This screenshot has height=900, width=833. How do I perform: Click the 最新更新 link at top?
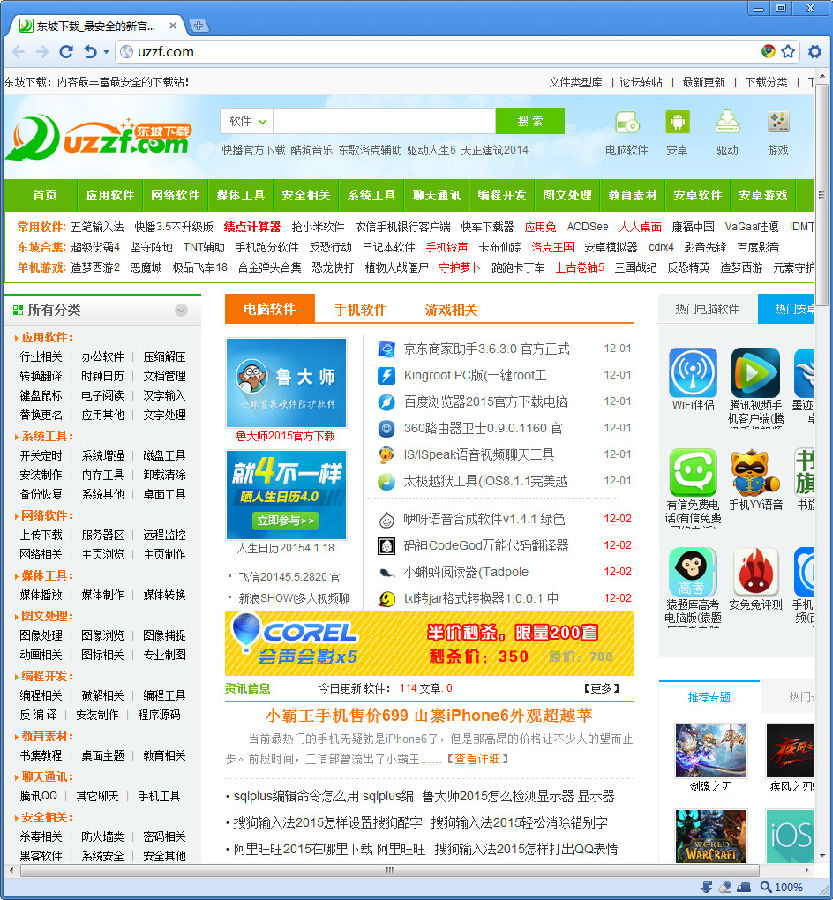click(704, 82)
